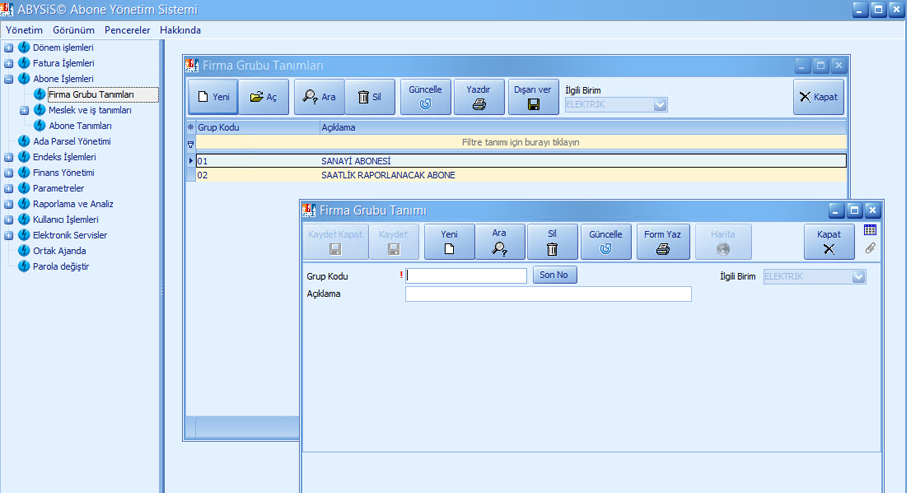Click Yeni button in Firma Grubu Tanımları toolbar
Screen dimensions: 907x493
point(213,97)
